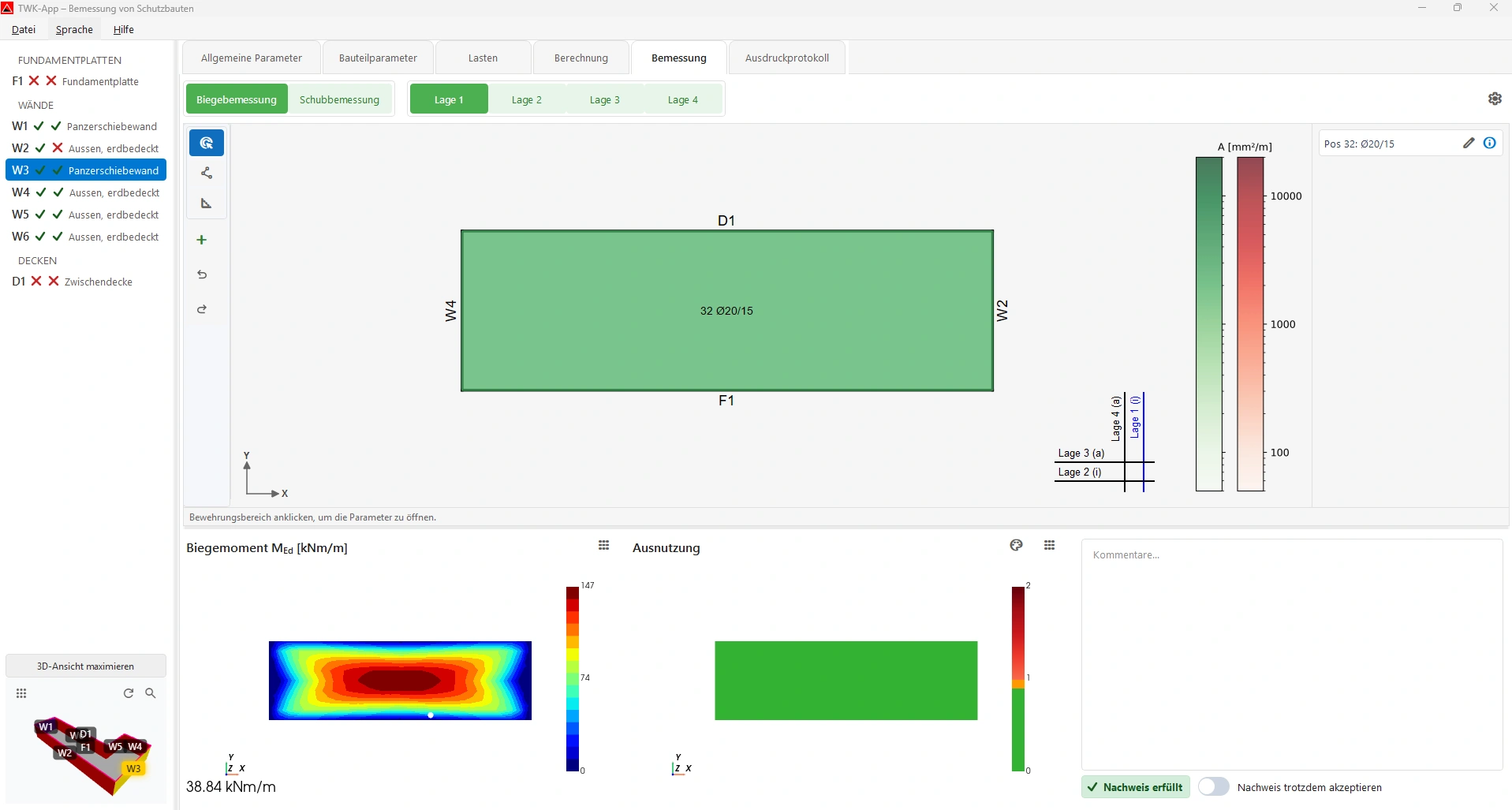Open Biegemoment plot options grid icon
1512x810 pixels.
pyautogui.click(x=604, y=545)
